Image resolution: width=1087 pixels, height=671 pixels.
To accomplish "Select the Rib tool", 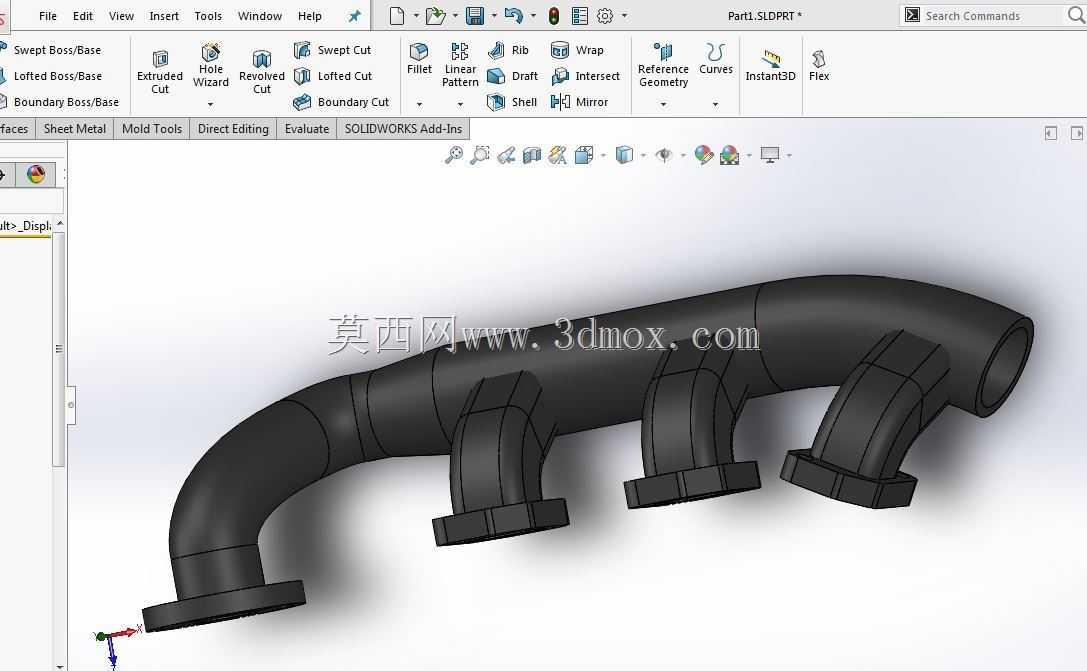I will pos(508,50).
